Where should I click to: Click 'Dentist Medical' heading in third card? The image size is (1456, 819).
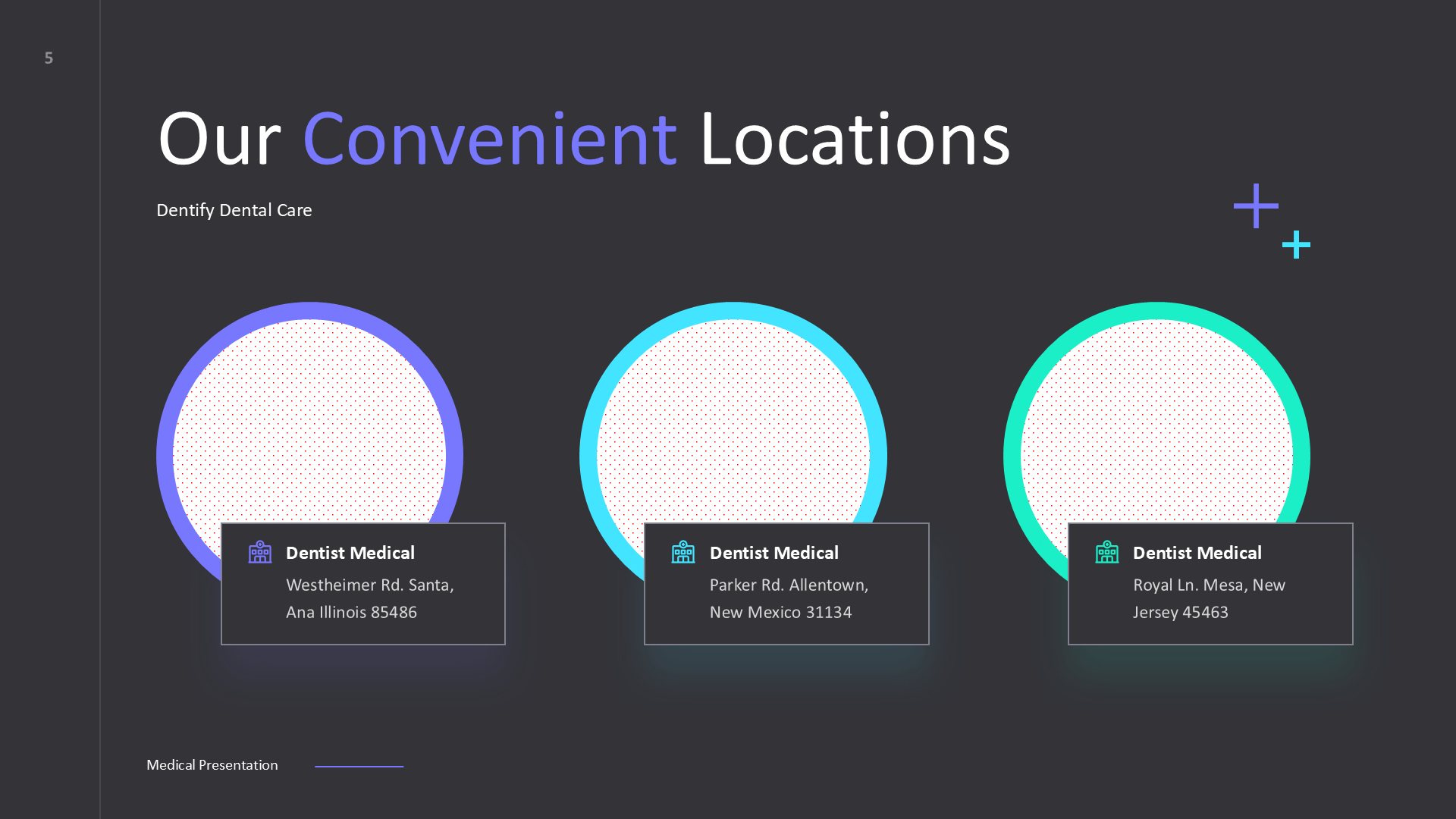pyautogui.click(x=1197, y=553)
